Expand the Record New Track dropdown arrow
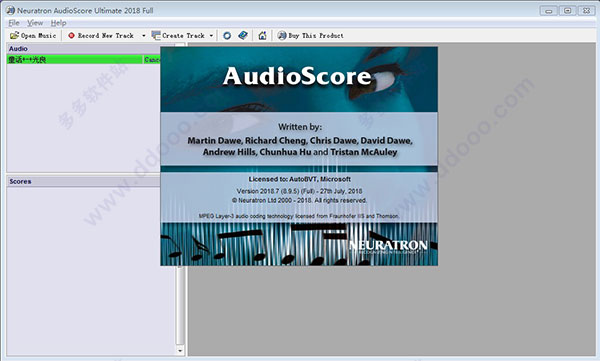The height and width of the screenshot is (361, 600). pos(144,36)
